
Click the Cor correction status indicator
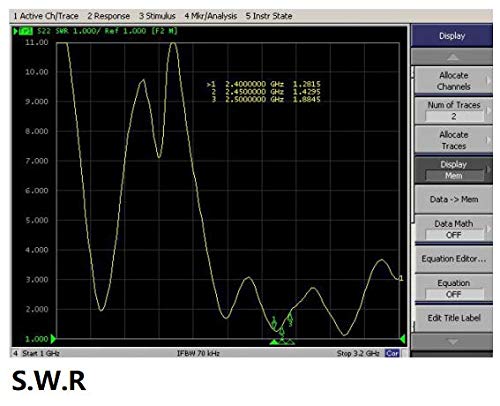[x=392, y=353]
